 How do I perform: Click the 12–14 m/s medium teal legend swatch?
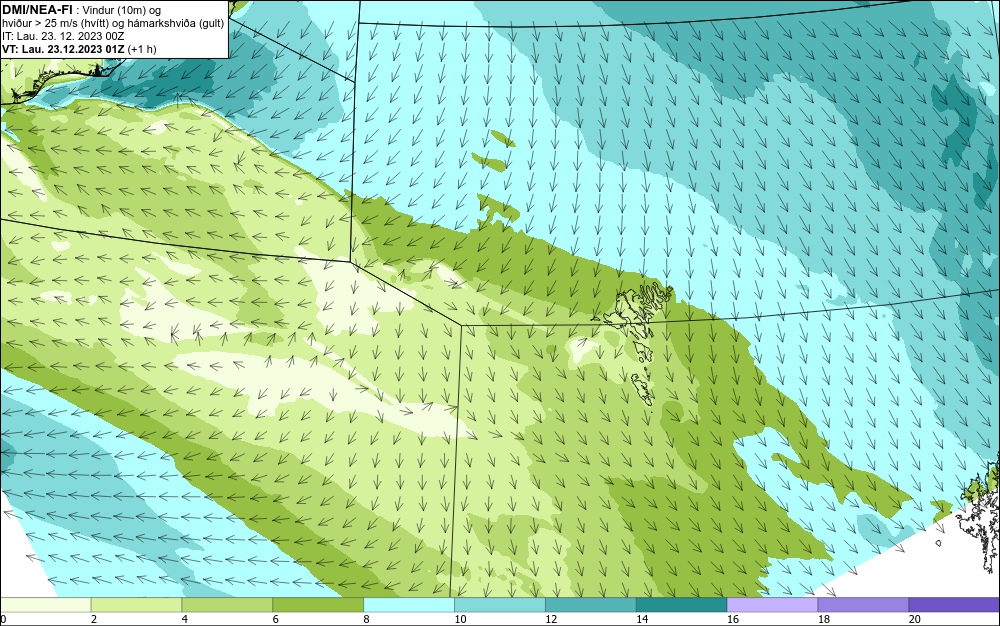591,605
